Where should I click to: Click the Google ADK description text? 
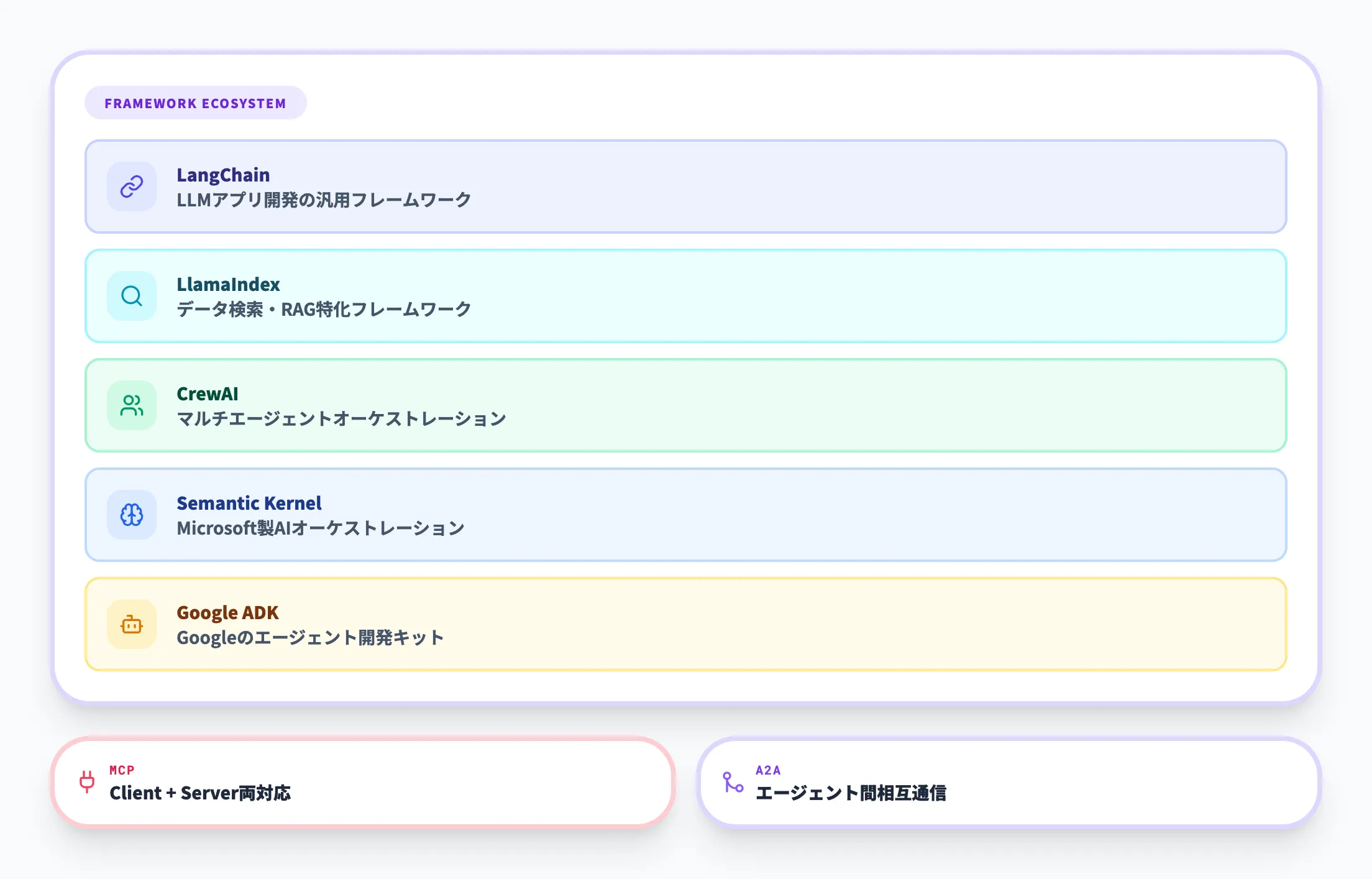[x=310, y=637]
